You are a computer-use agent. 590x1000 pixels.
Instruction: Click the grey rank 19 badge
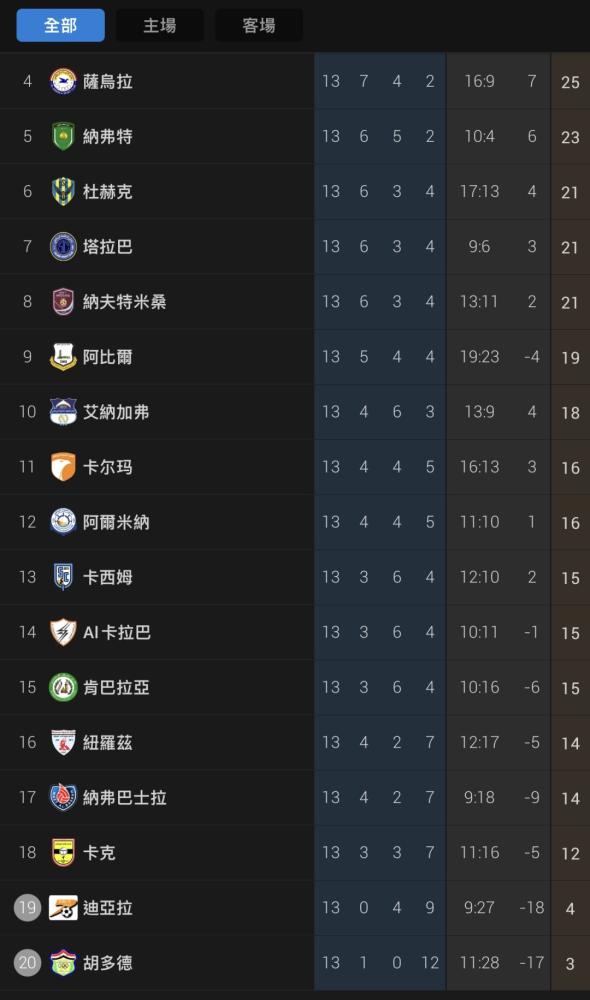pyautogui.click(x=27, y=908)
